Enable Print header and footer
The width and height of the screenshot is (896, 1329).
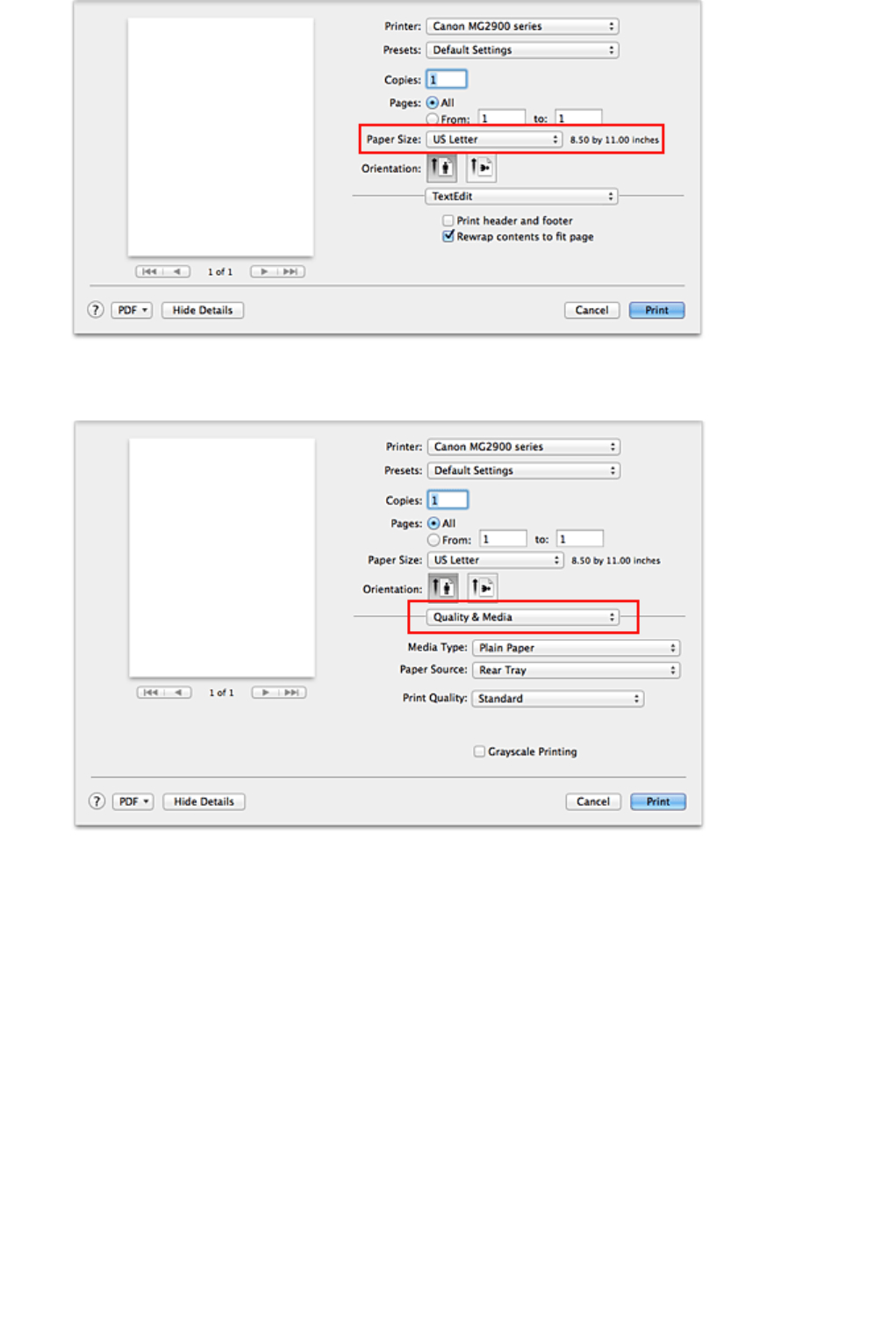coord(448,220)
